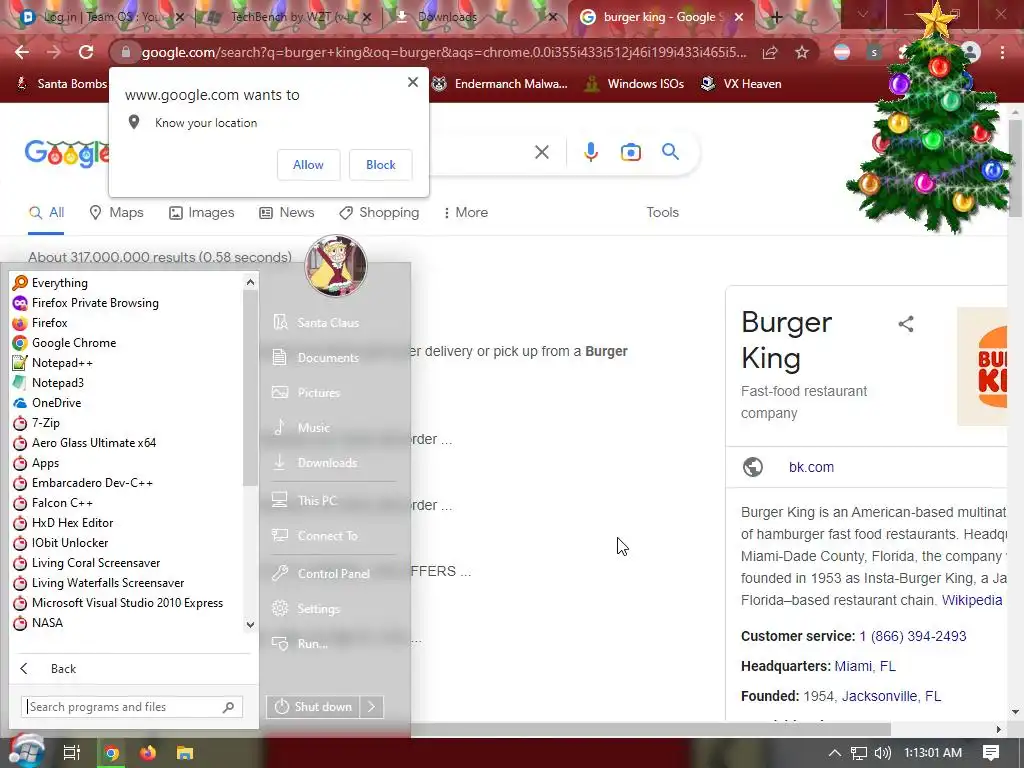Image resolution: width=1024 pixels, height=768 pixels.
Task: Select the All results tab
Action: pos(46,212)
